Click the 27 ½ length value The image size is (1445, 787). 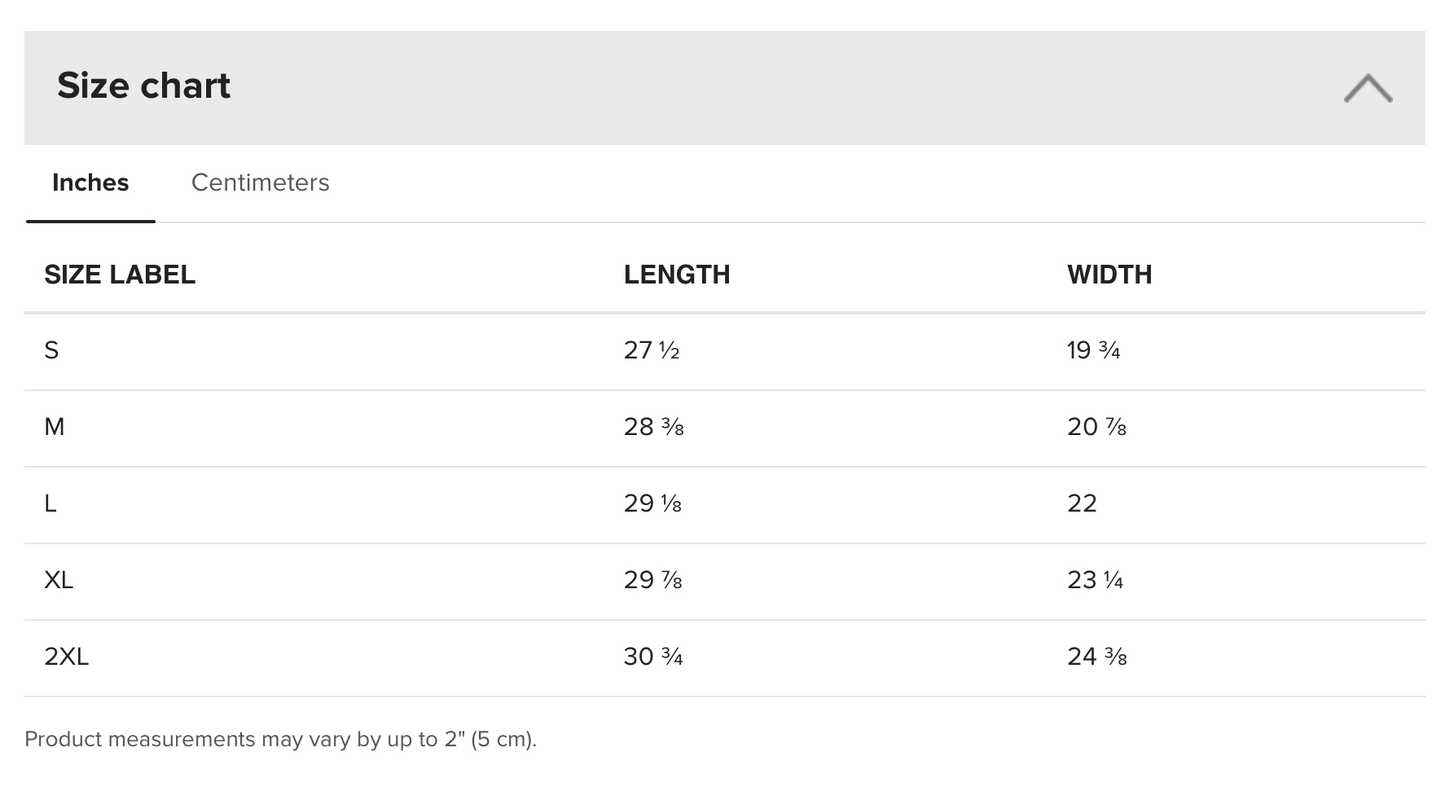(651, 351)
